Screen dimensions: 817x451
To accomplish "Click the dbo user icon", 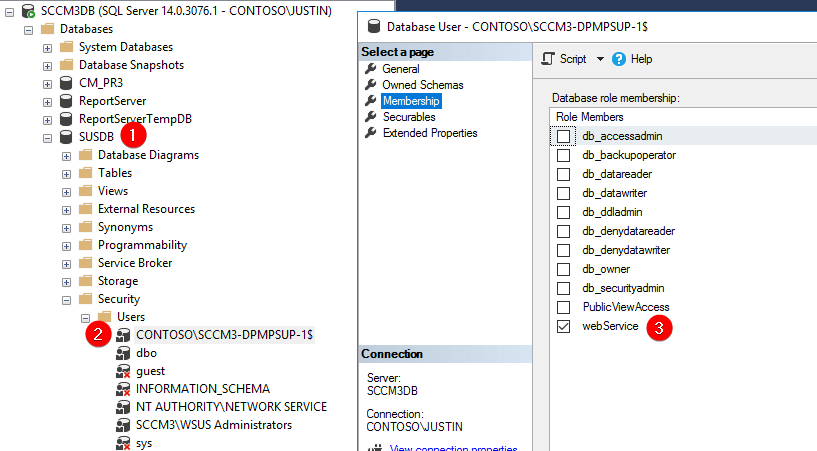I will [x=123, y=353].
